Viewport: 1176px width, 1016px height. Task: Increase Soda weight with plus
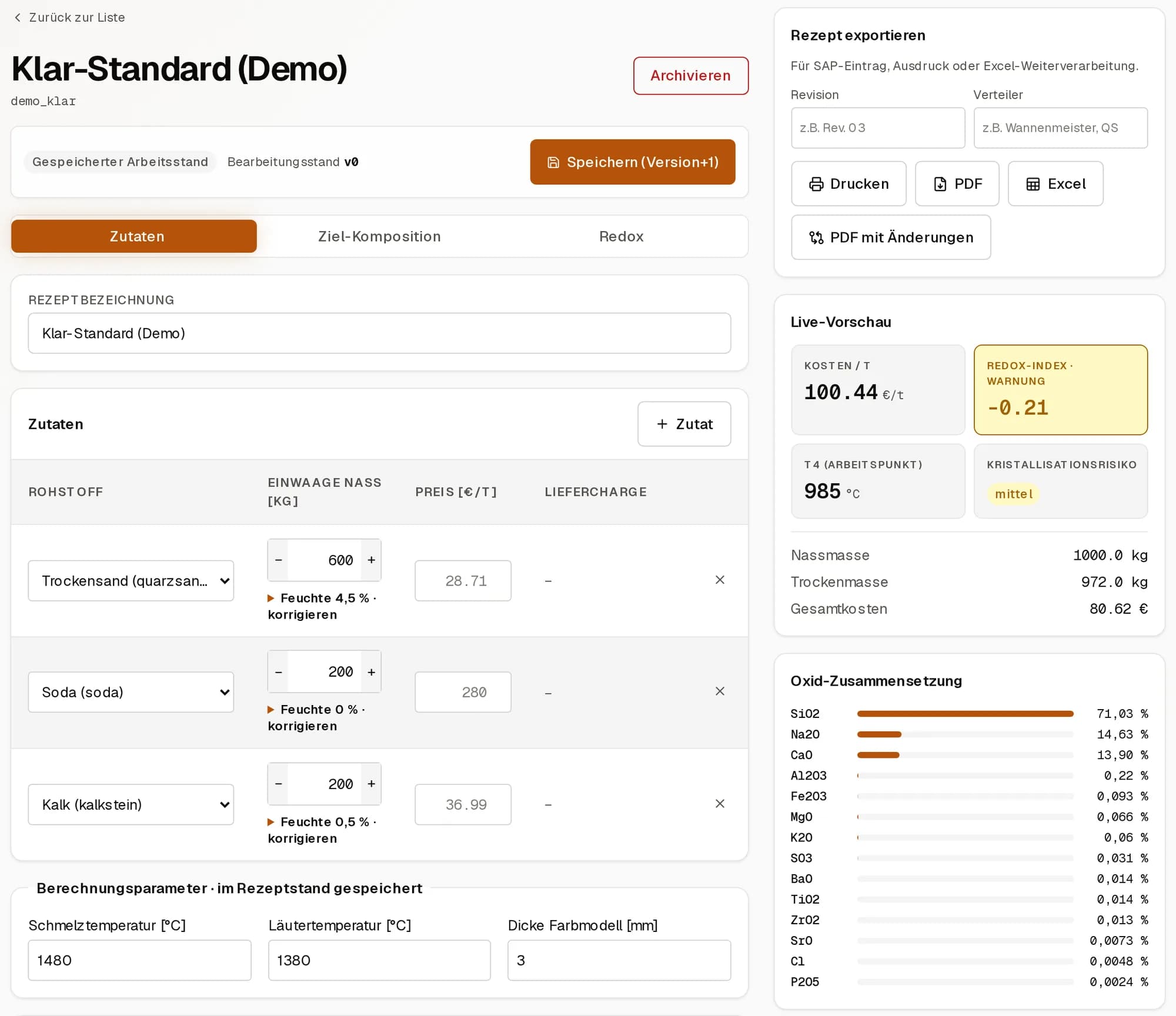click(x=371, y=672)
